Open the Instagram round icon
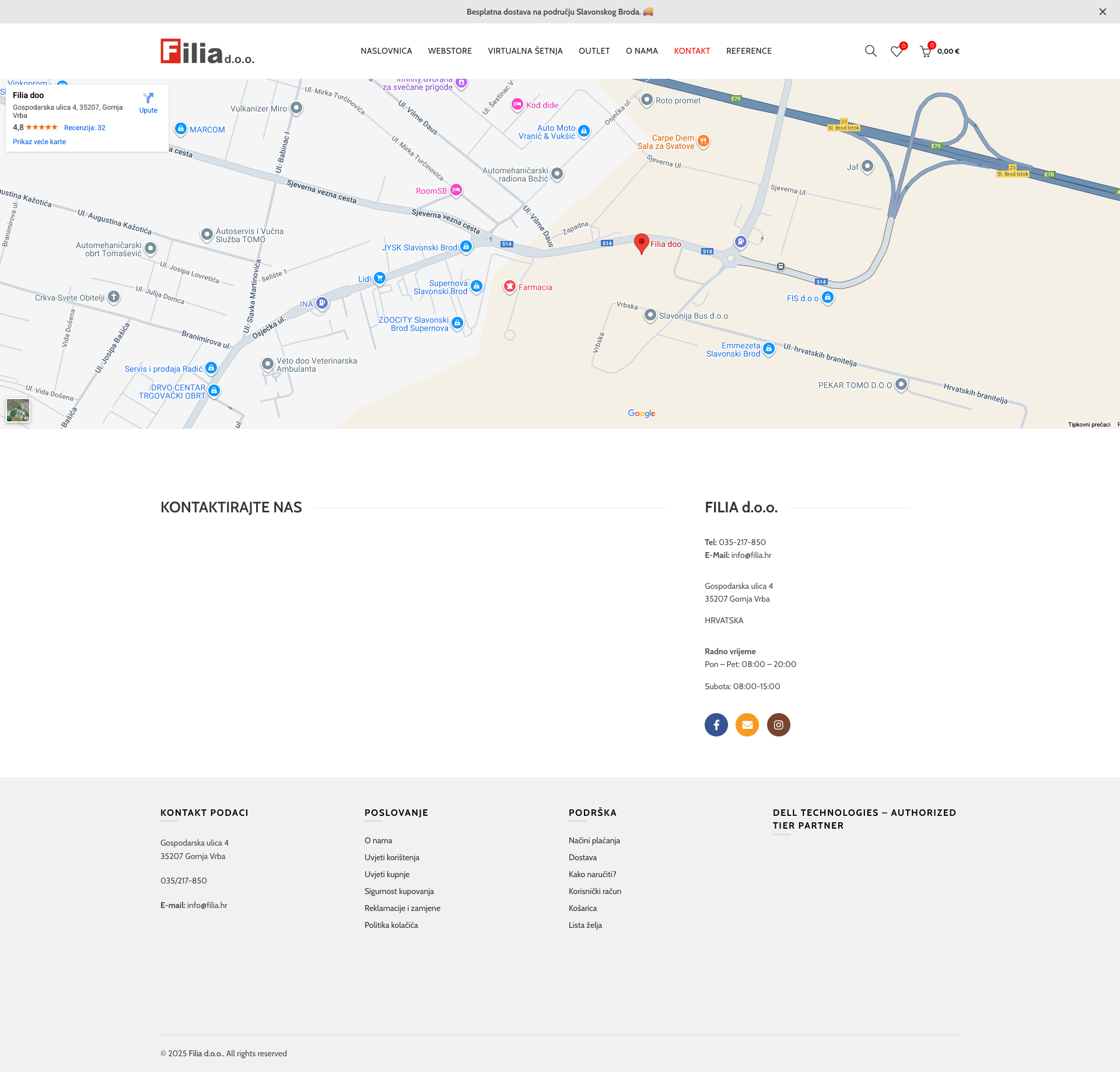The height and width of the screenshot is (1072, 1120). coord(778,725)
